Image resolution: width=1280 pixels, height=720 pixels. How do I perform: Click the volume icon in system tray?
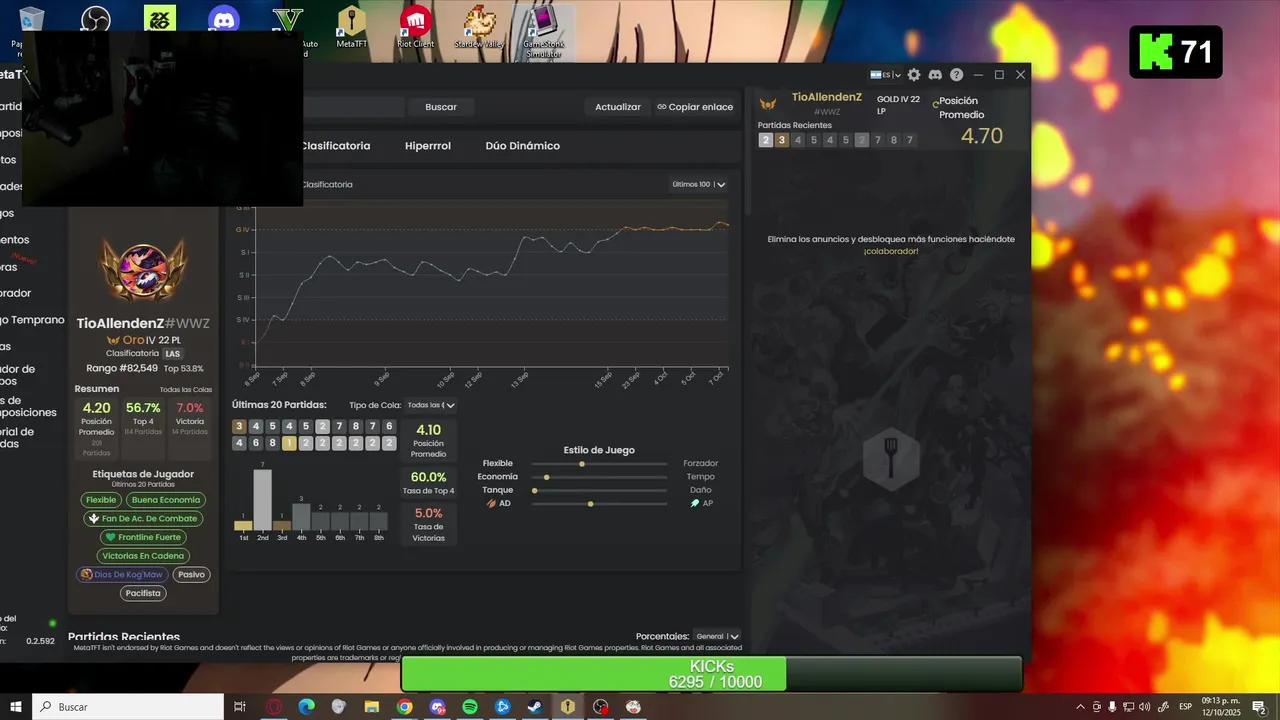[1144, 707]
